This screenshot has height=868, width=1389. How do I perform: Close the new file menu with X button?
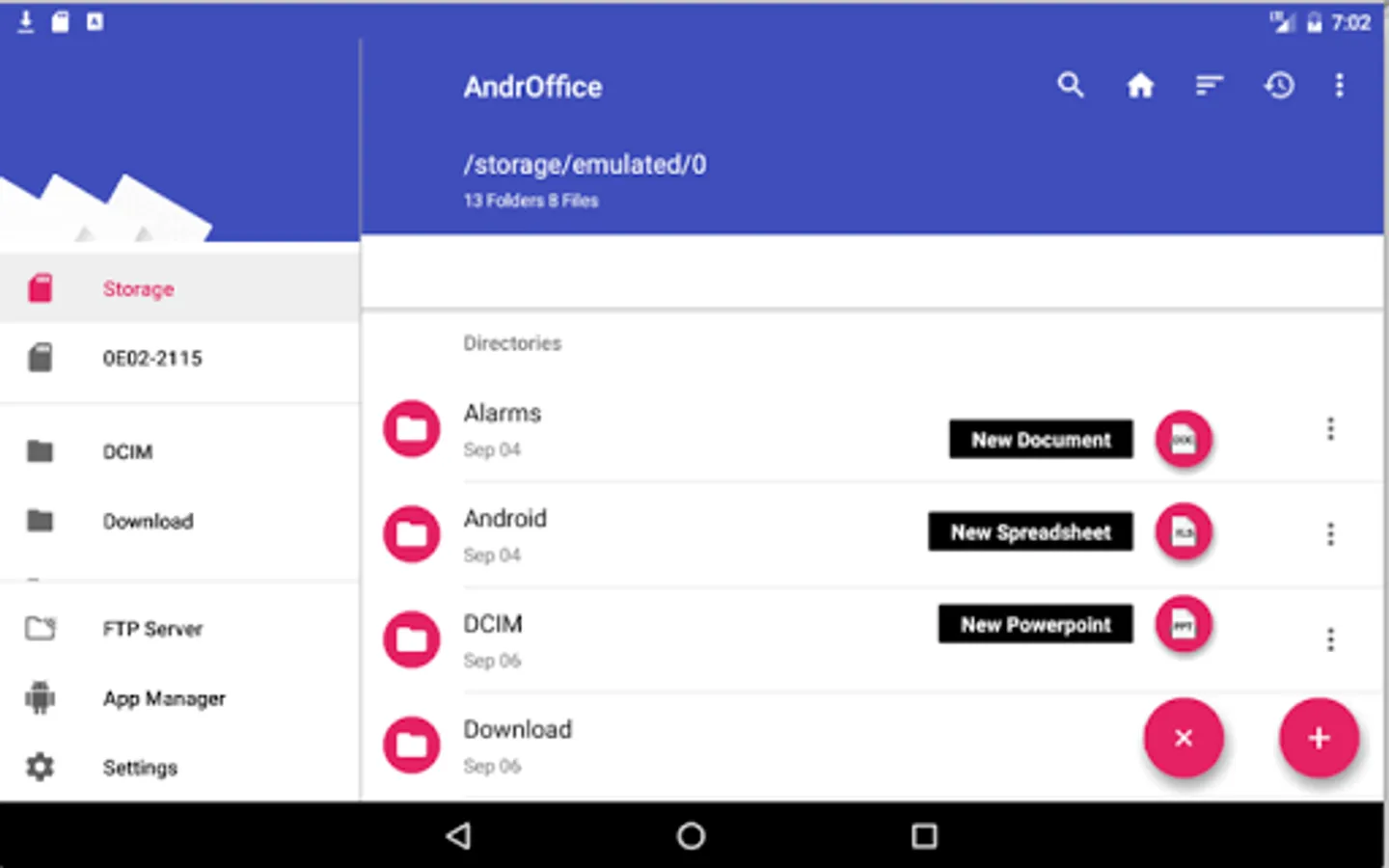pyautogui.click(x=1184, y=738)
